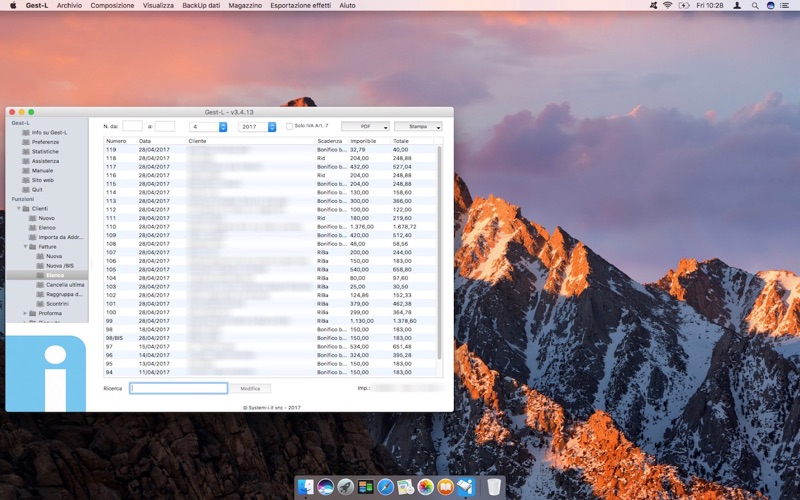Open Statistiche in the sidebar
800x500 pixels.
45,152
